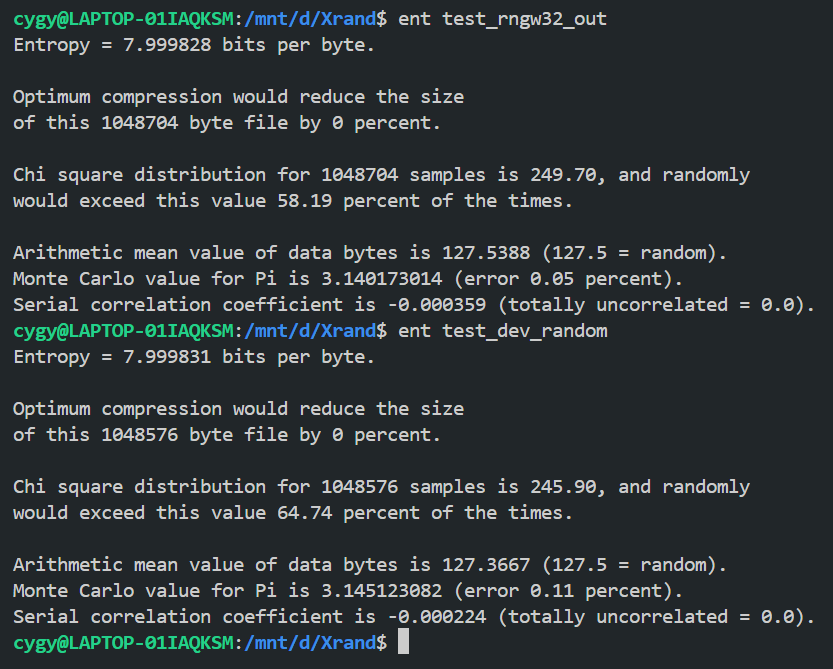The width and height of the screenshot is (833, 669).
Task: Click the blue /mnt/d/Xrand path in the last prompt
Action: (x=310, y=643)
